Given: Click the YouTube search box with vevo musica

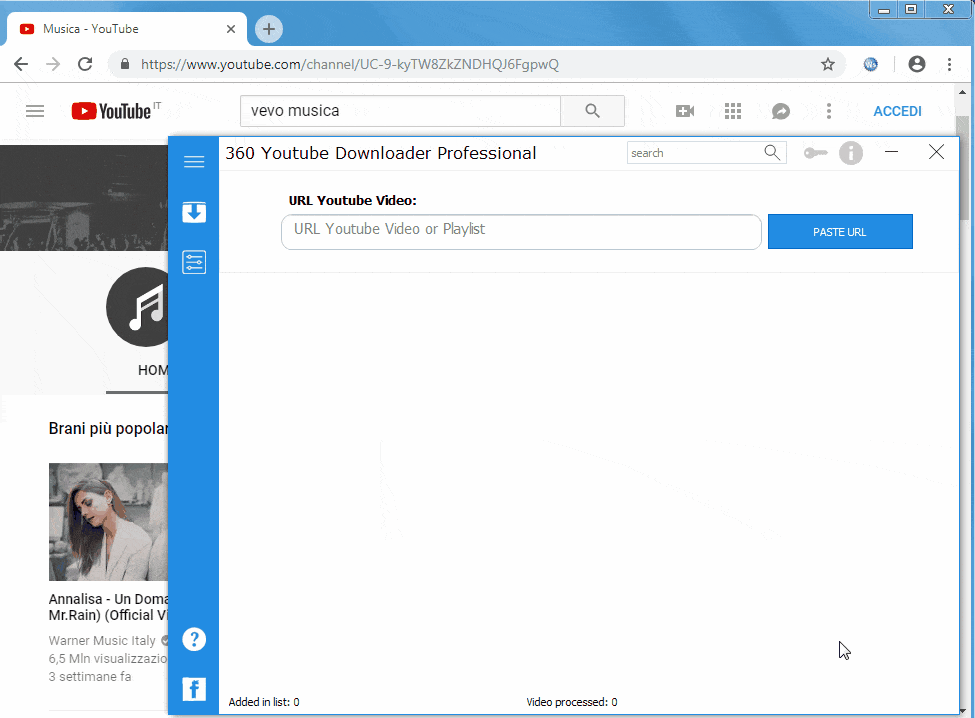Looking at the screenshot, I should click(400, 111).
